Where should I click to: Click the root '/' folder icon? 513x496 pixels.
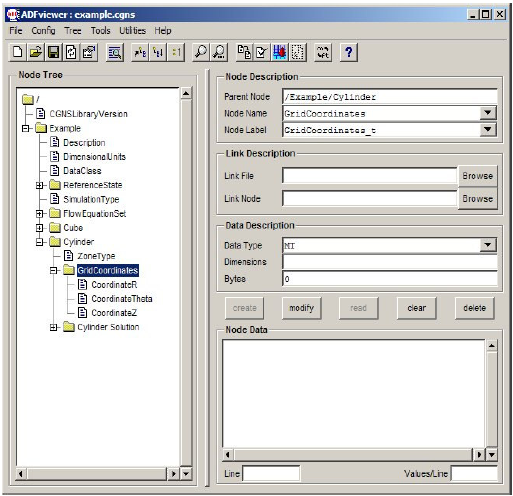28,99
